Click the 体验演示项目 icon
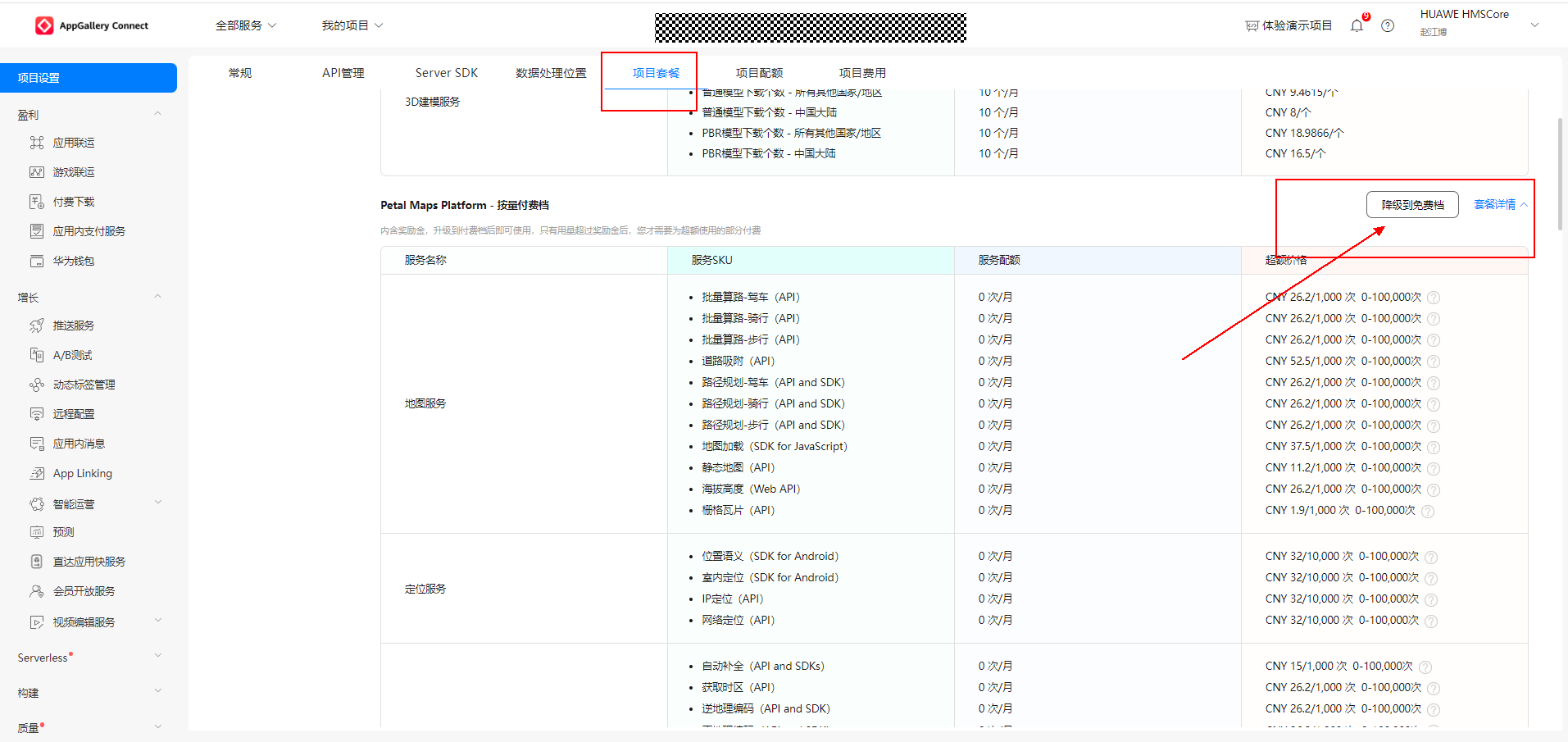 pos(1252,25)
